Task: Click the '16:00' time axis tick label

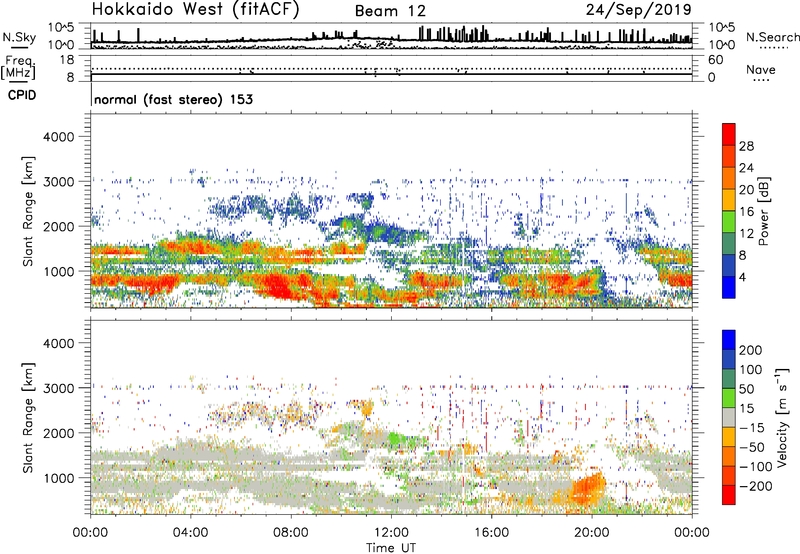Action: 491,533
